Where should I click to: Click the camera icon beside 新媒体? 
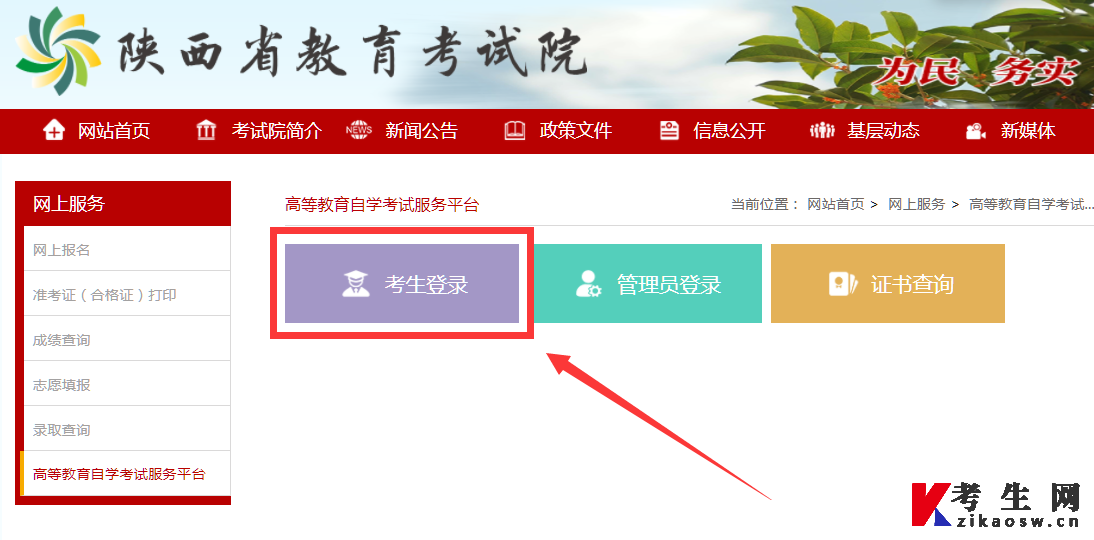(975, 130)
